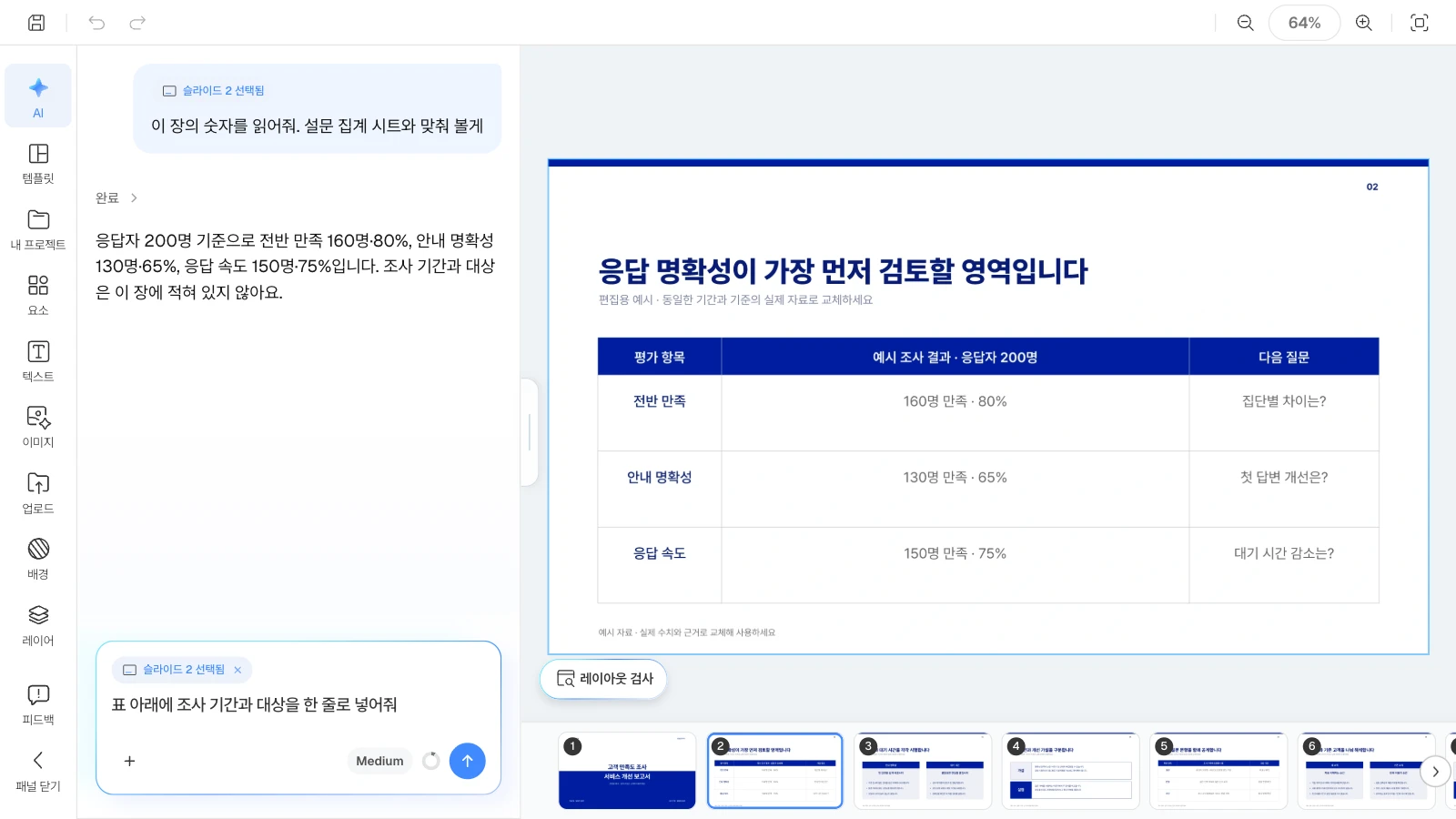The height and width of the screenshot is (819, 1456).
Task: Open 내 프로젝트 folder panel
Action: pos(38,229)
